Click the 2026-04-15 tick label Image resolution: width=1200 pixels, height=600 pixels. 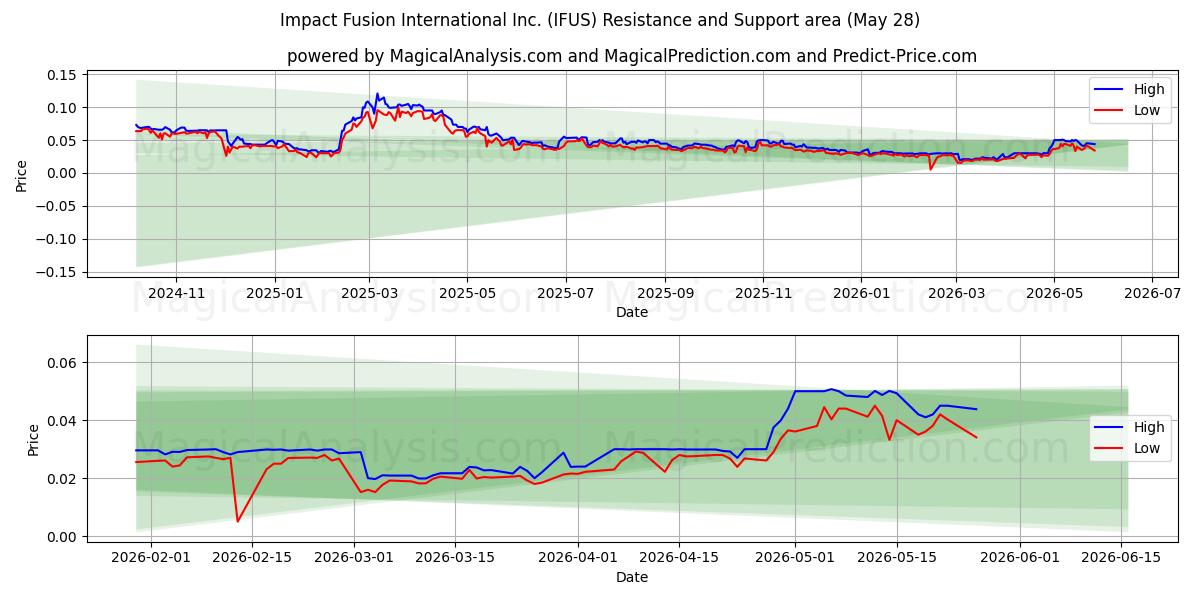click(679, 558)
